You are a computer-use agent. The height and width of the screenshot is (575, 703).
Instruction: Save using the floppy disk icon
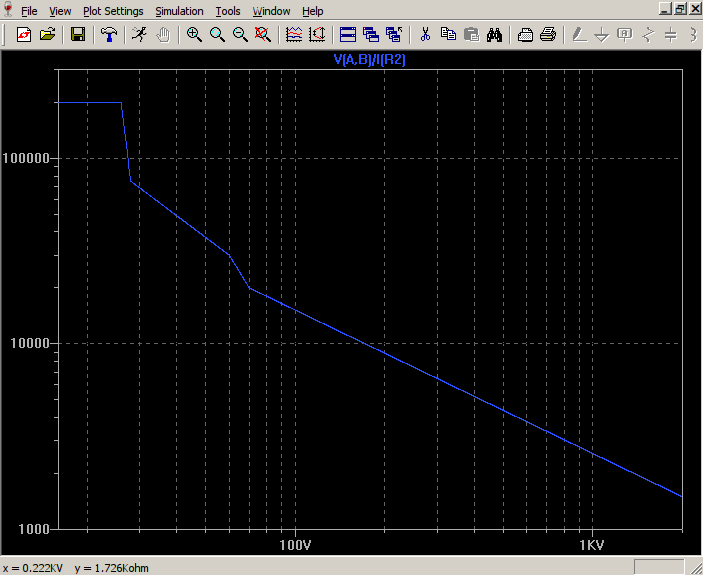point(78,35)
